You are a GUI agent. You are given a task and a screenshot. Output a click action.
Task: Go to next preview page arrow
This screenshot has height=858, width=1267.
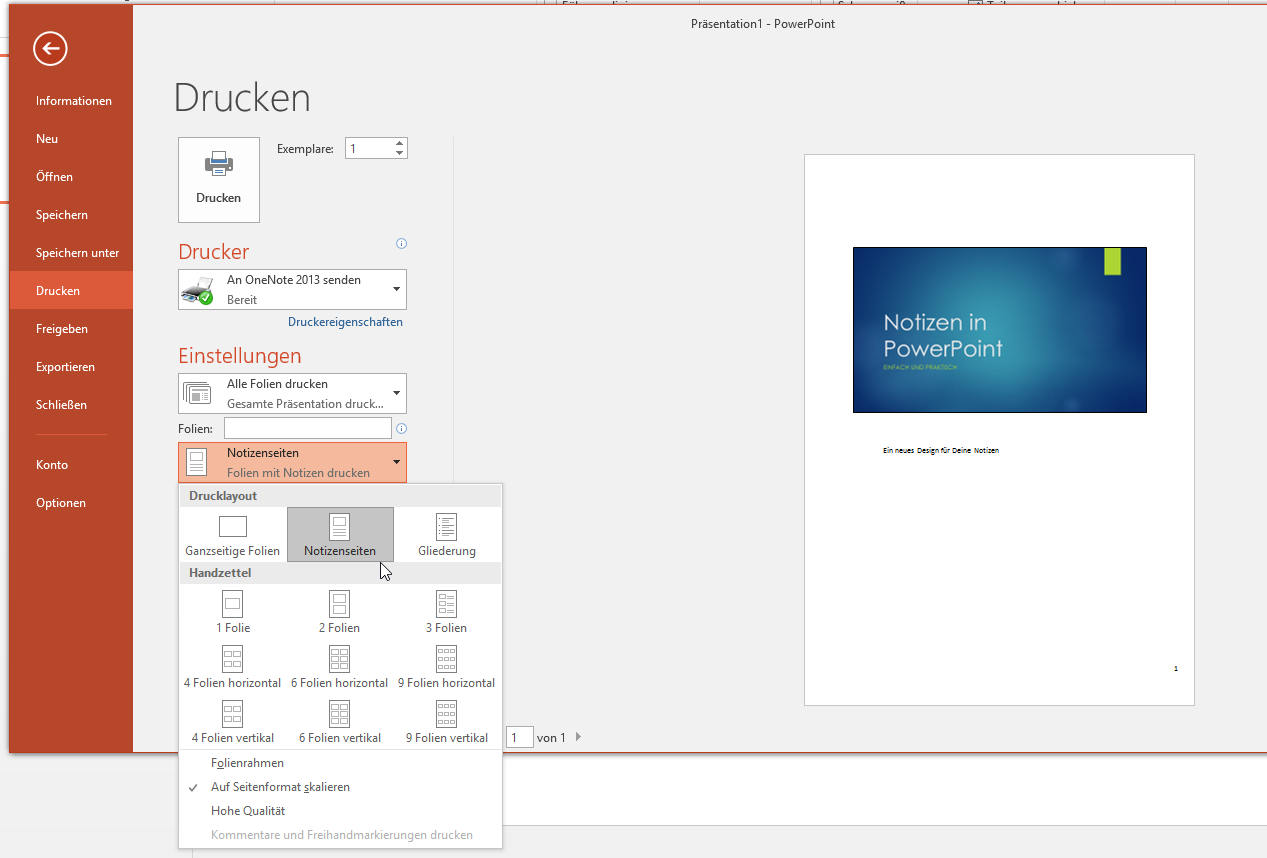[x=578, y=738]
